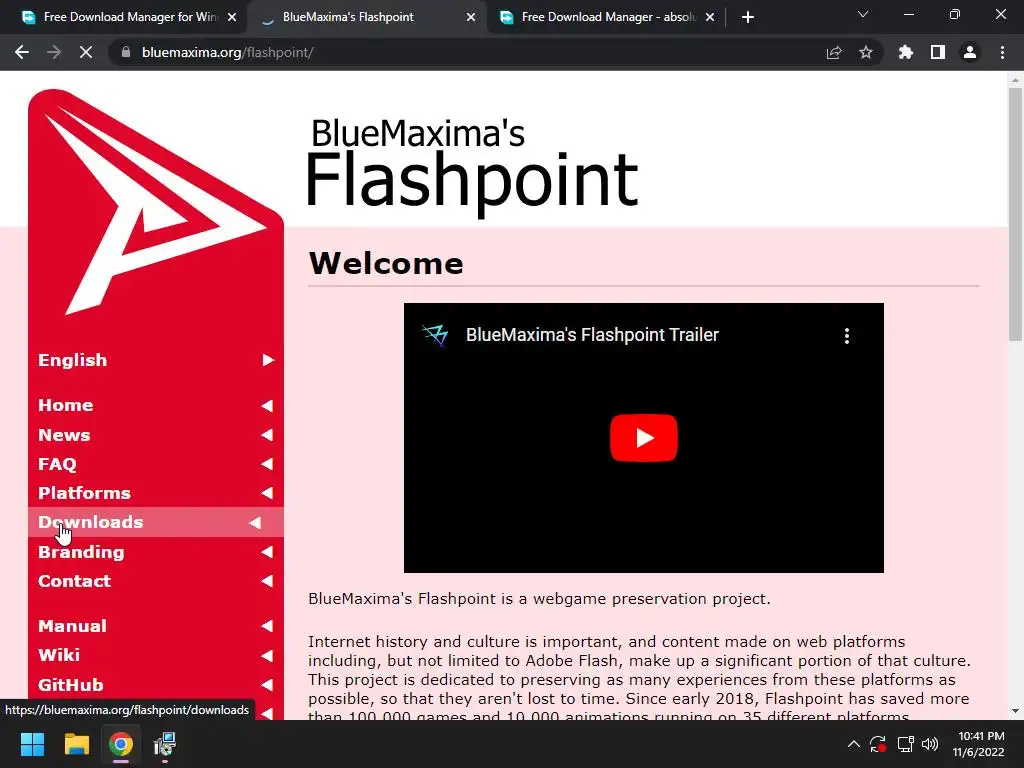Go back using the browser back arrow

click(22, 52)
